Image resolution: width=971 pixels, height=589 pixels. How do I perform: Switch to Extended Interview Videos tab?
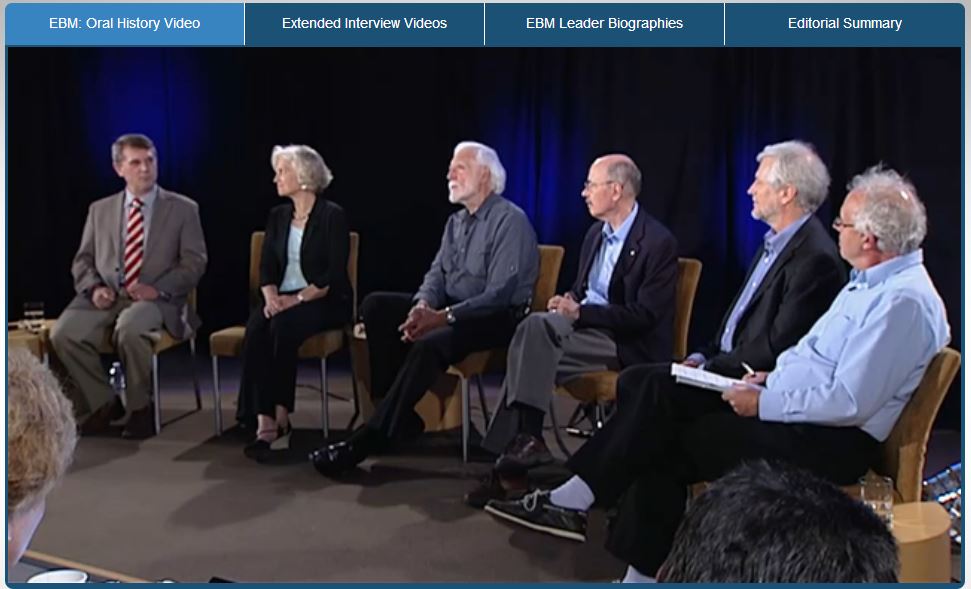pos(364,24)
